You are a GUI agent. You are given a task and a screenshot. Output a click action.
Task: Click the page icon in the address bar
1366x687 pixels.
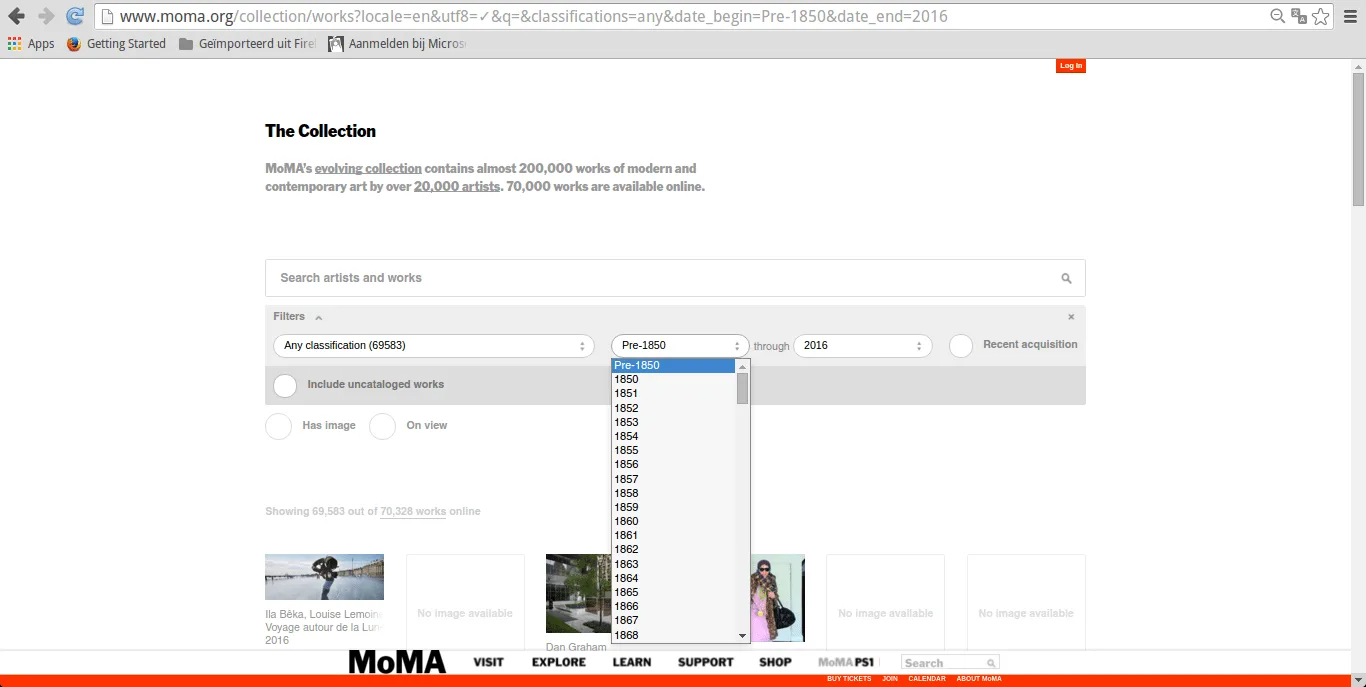[x=108, y=16]
